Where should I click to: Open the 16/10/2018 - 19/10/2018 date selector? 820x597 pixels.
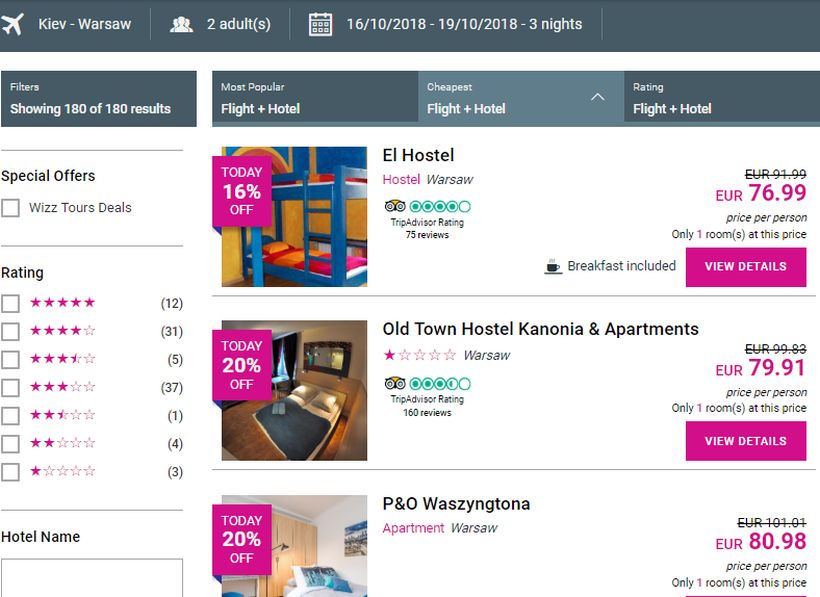tap(464, 24)
